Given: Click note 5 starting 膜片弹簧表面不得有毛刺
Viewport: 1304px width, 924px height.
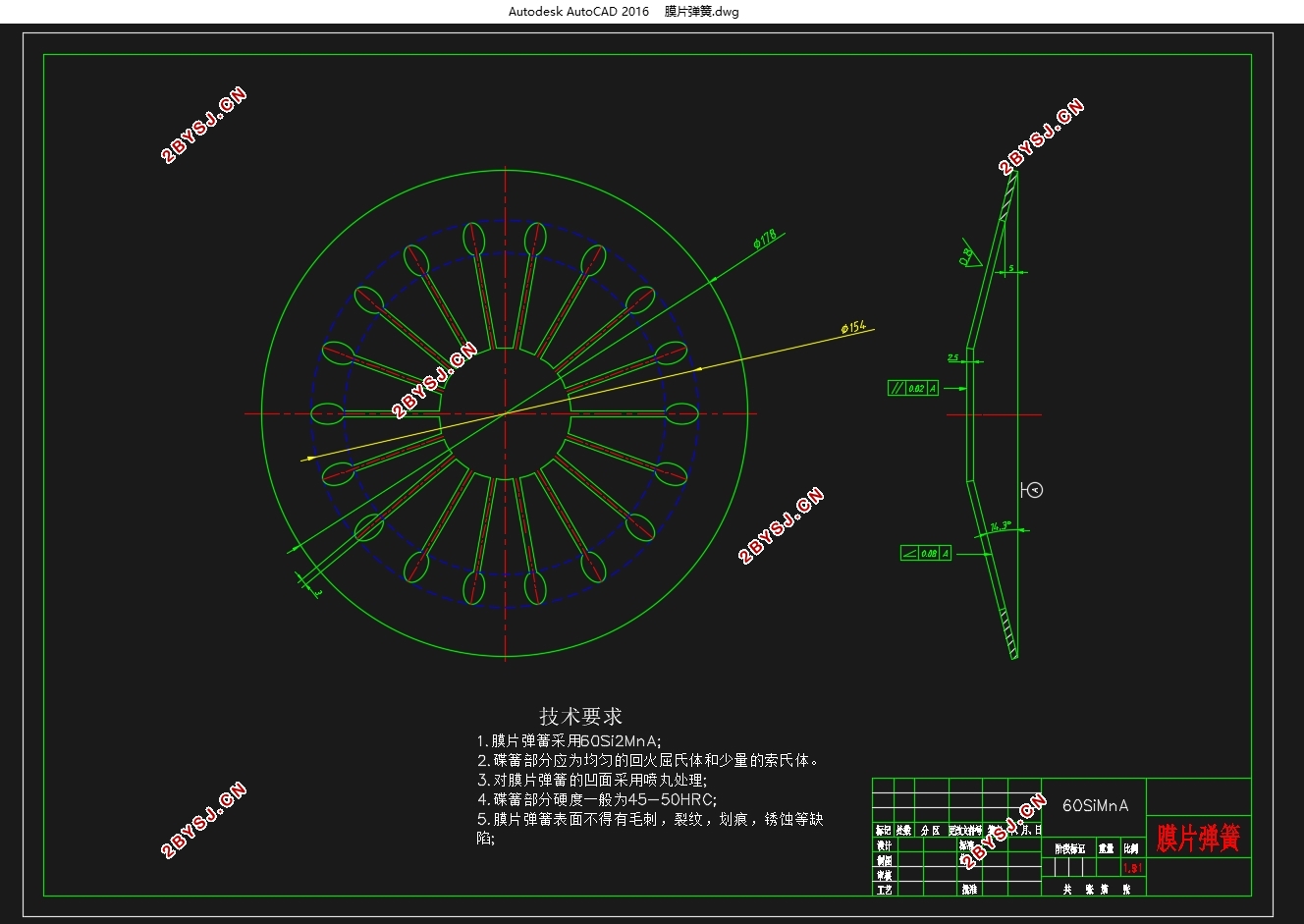Looking at the screenshot, I should (650, 828).
